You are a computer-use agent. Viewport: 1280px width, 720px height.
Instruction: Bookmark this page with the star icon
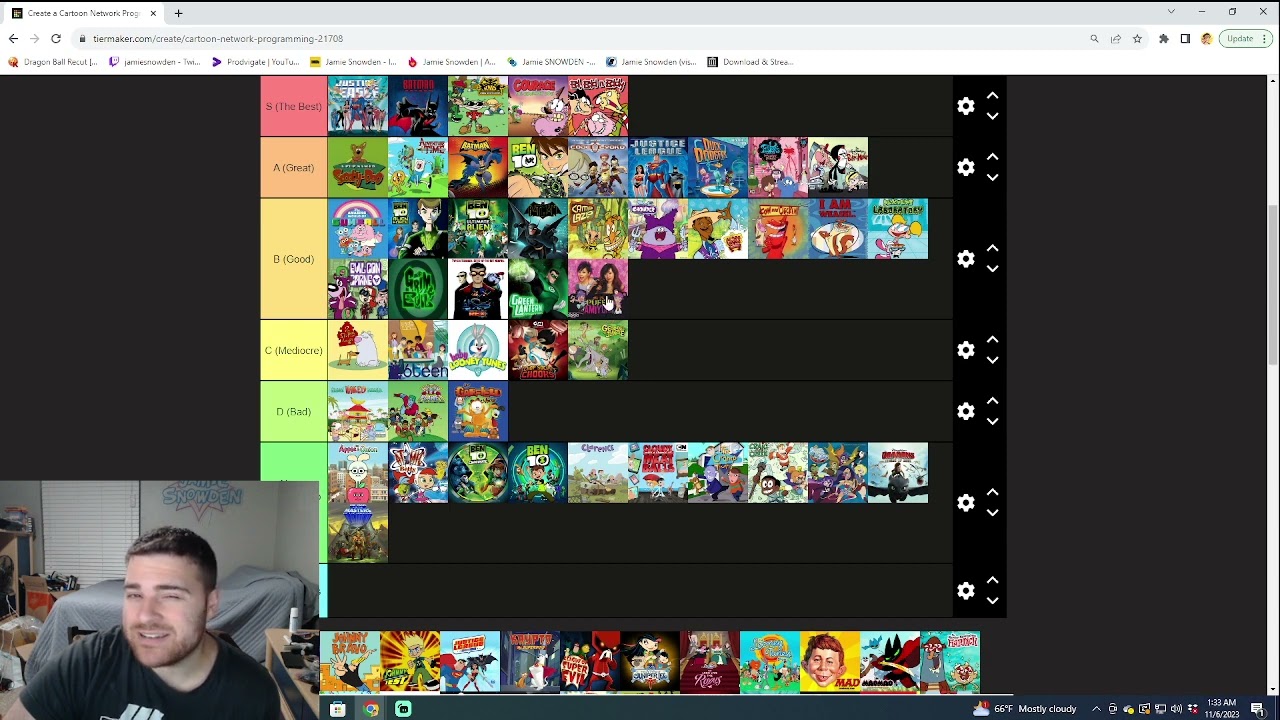[x=1137, y=39]
